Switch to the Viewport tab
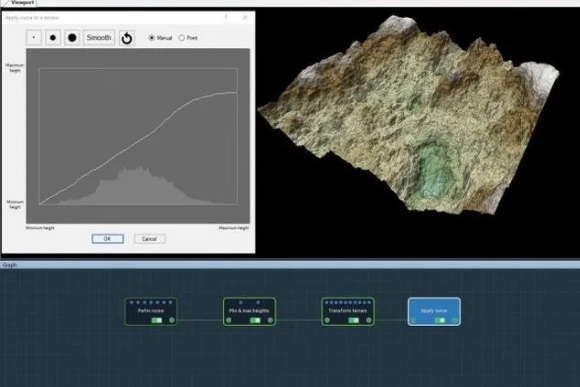The image size is (580, 387). pyautogui.click(x=21, y=3)
